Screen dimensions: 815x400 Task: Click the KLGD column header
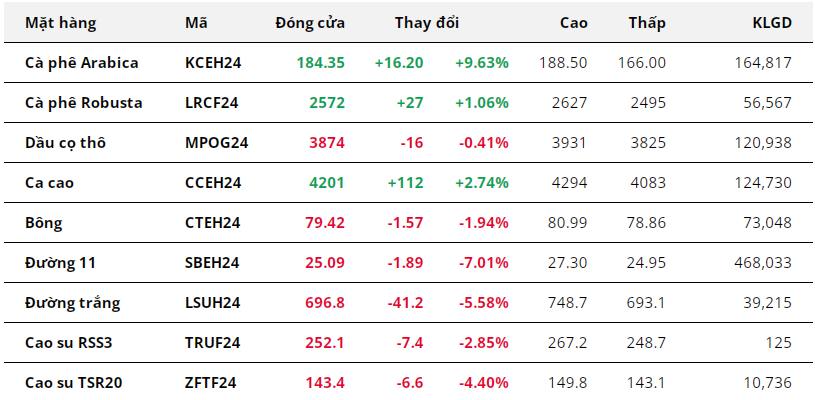pos(771,22)
